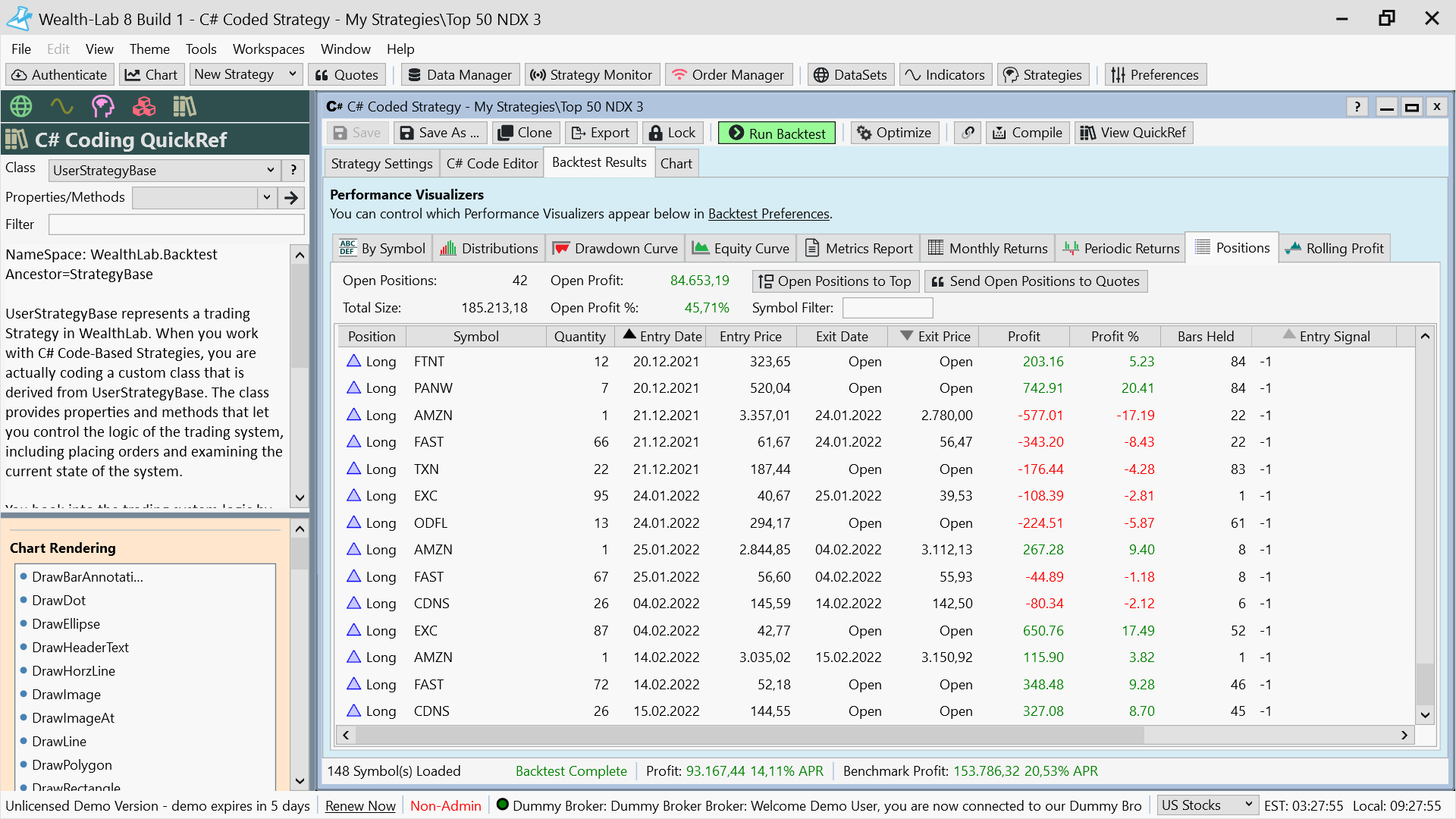The width and height of the screenshot is (1456, 819).
Task: Open the Metrics Report tab
Action: tap(858, 248)
